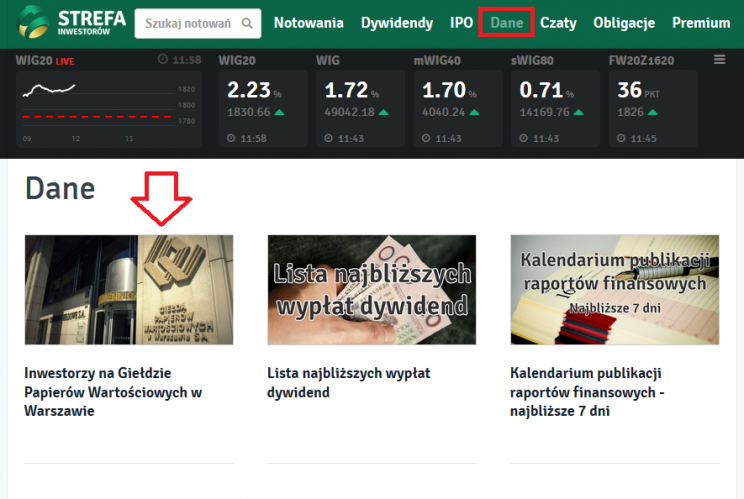The image size is (744, 499).
Task: Click the Strefa Inwestorów logo
Action: pyautogui.click(x=72, y=23)
